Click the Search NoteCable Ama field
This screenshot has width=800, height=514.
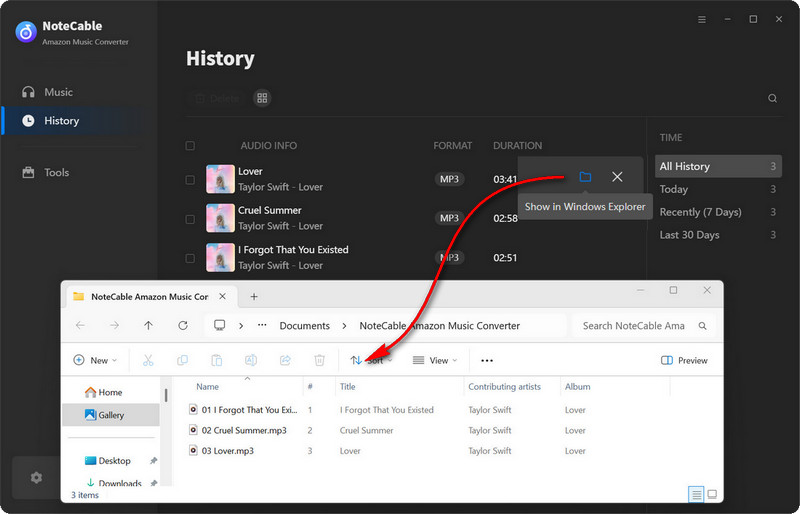coord(644,326)
